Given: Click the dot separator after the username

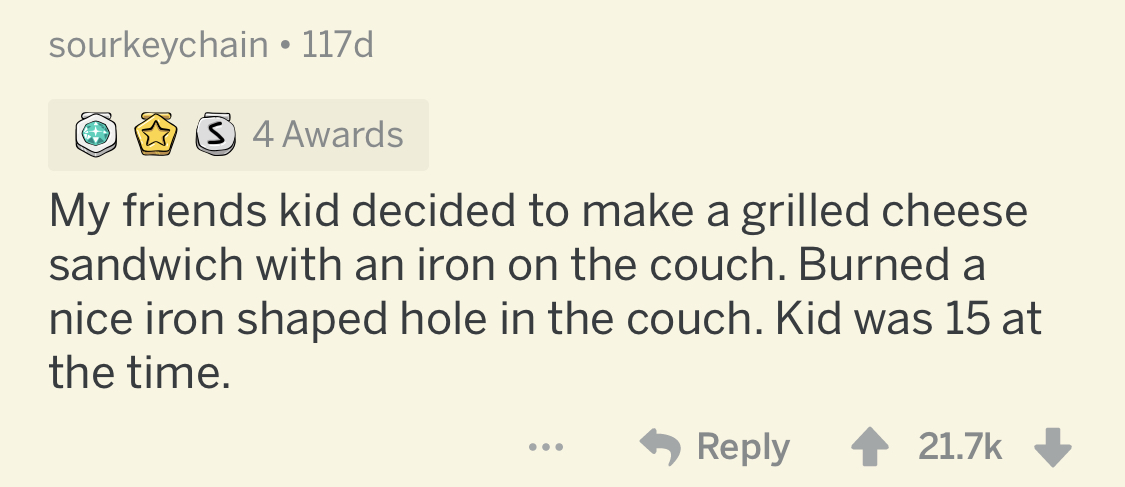Looking at the screenshot, I should click(x=284, y=47).
